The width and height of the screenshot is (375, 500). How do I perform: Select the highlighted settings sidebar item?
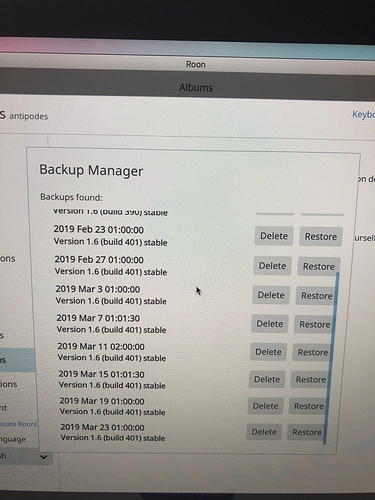point(17,360)
